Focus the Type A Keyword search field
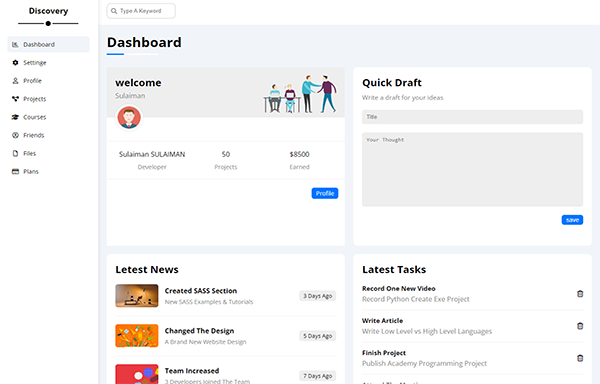This screenshot has width=600, height=384. click(x=141, y=11)
